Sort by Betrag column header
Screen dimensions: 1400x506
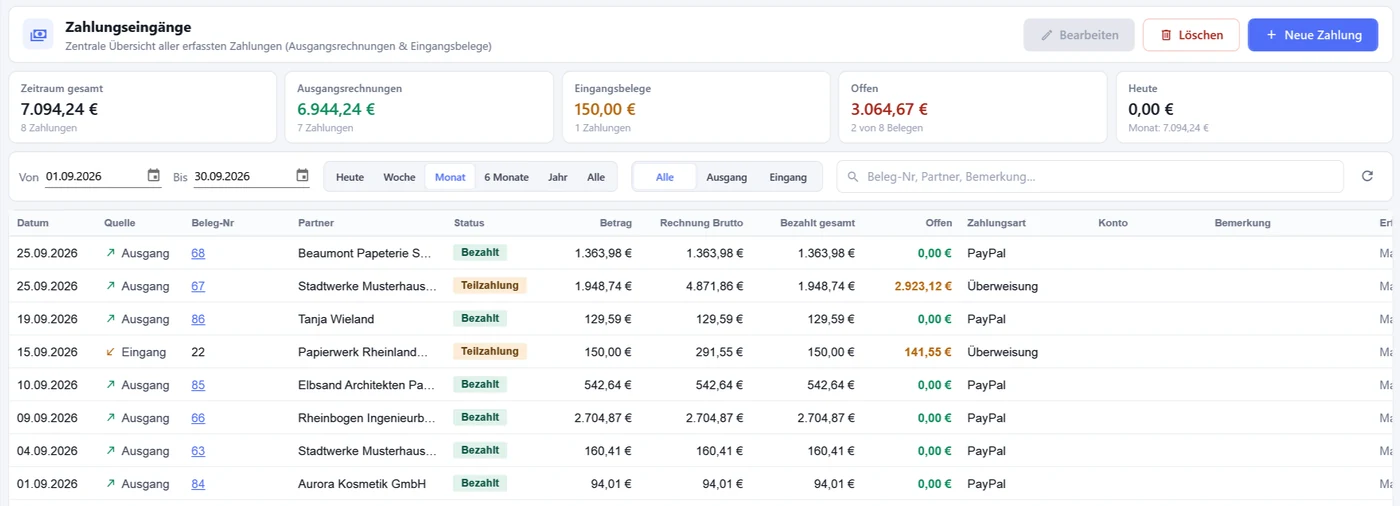[x=615, y=223]
